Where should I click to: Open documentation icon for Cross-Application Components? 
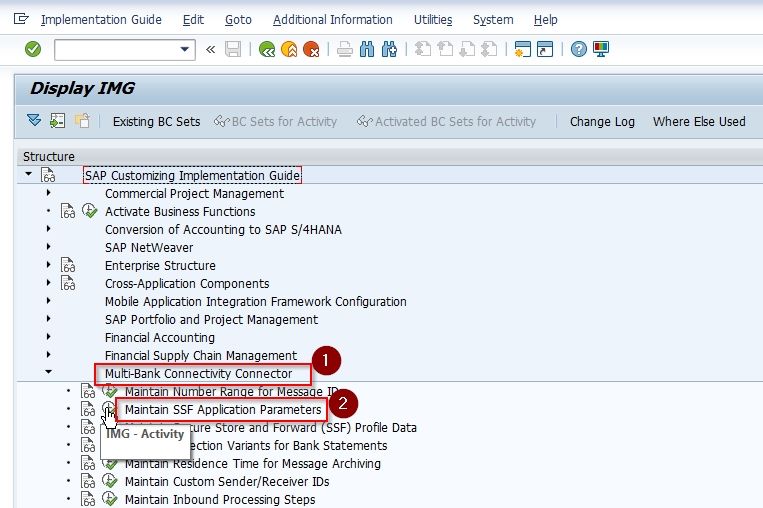click(x=68, y=283)
